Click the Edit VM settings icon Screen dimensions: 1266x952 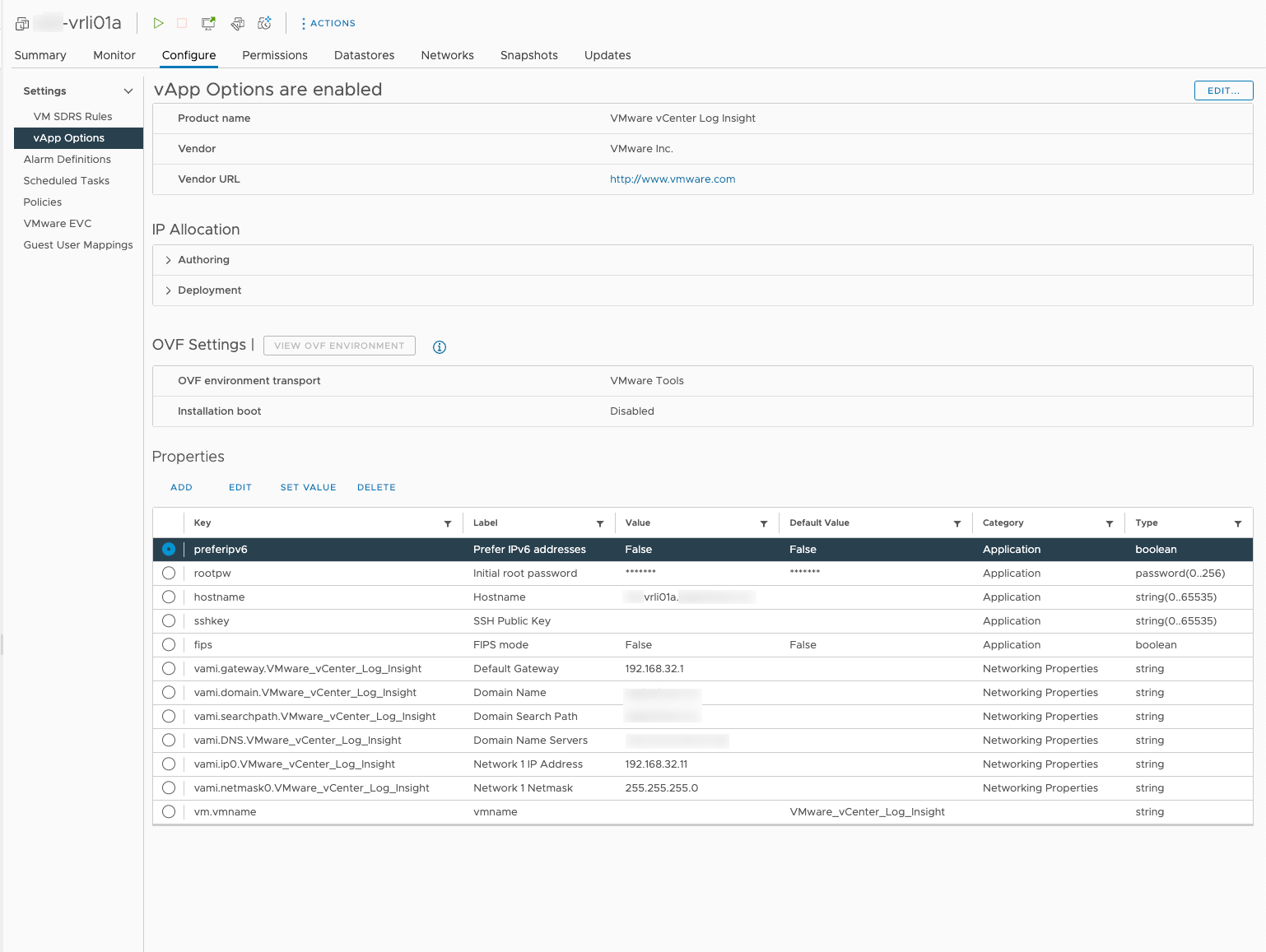coord(237,23)
